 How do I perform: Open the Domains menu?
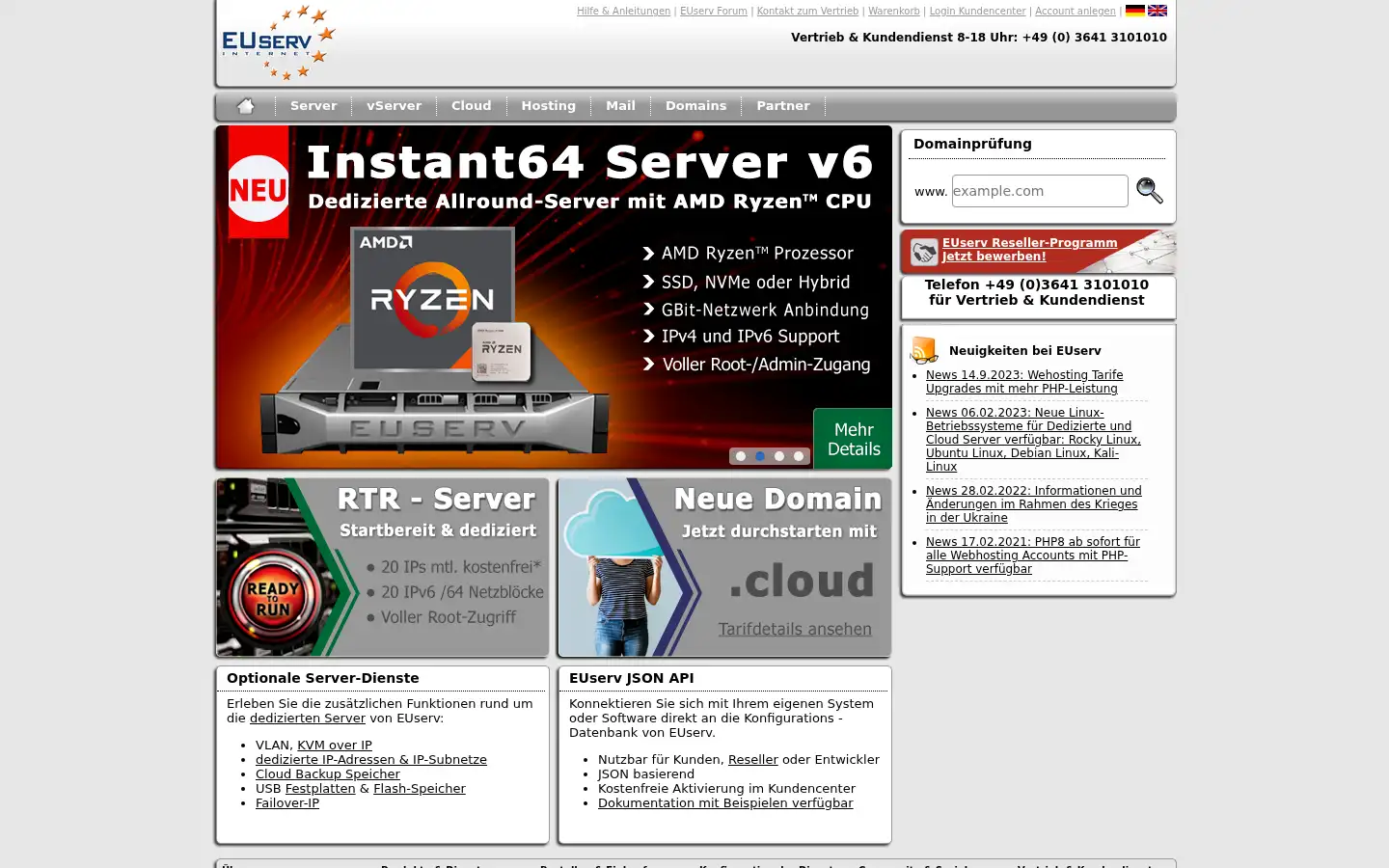pos(695,106)
